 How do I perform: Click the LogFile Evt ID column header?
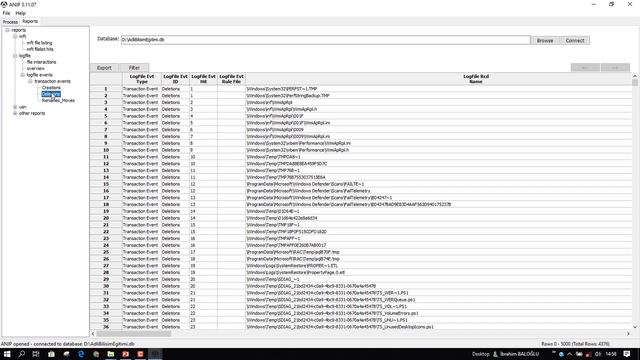[x=175, y=79]
